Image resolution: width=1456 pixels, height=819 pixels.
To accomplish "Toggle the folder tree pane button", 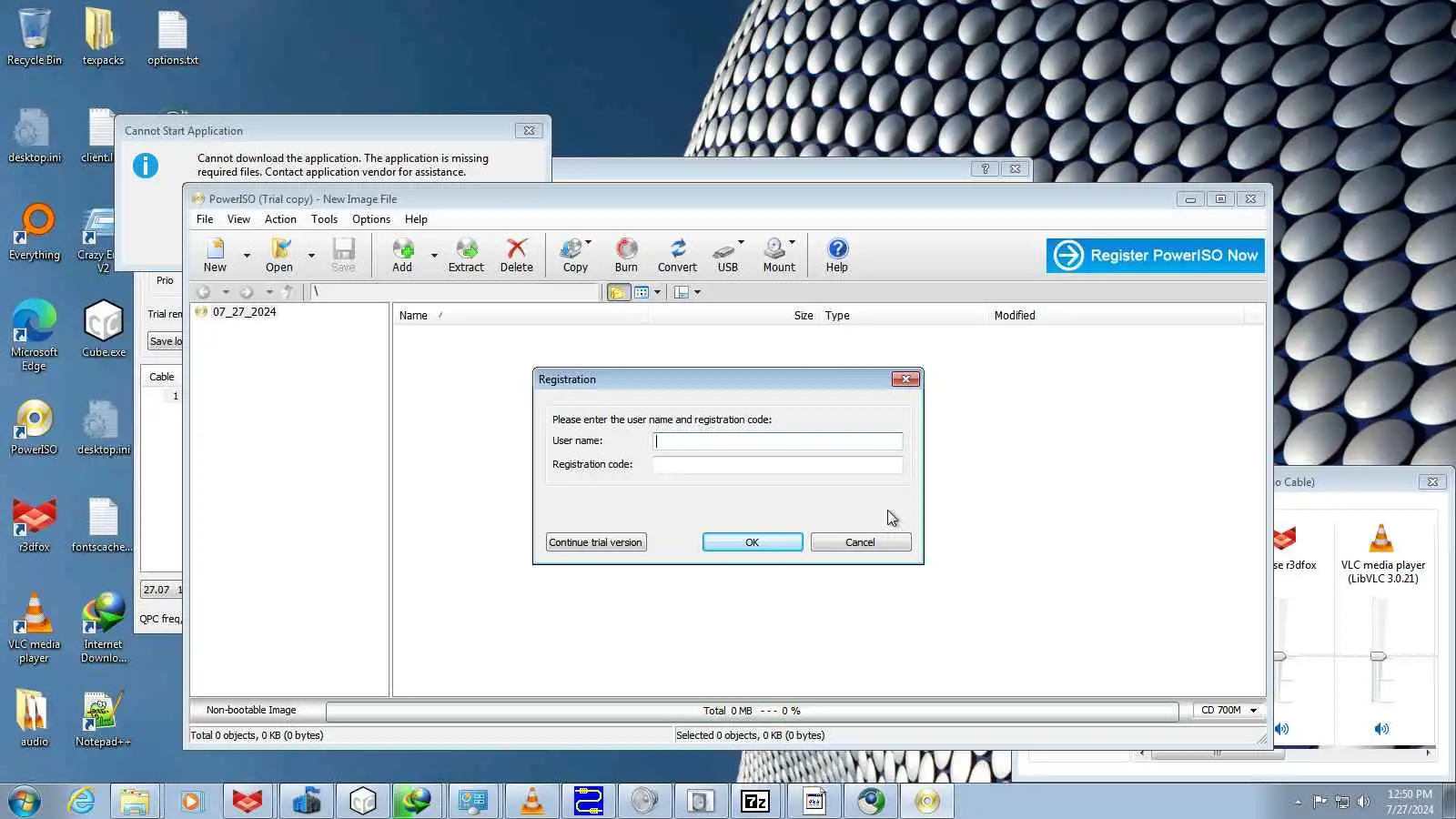I will click(618, 292).
